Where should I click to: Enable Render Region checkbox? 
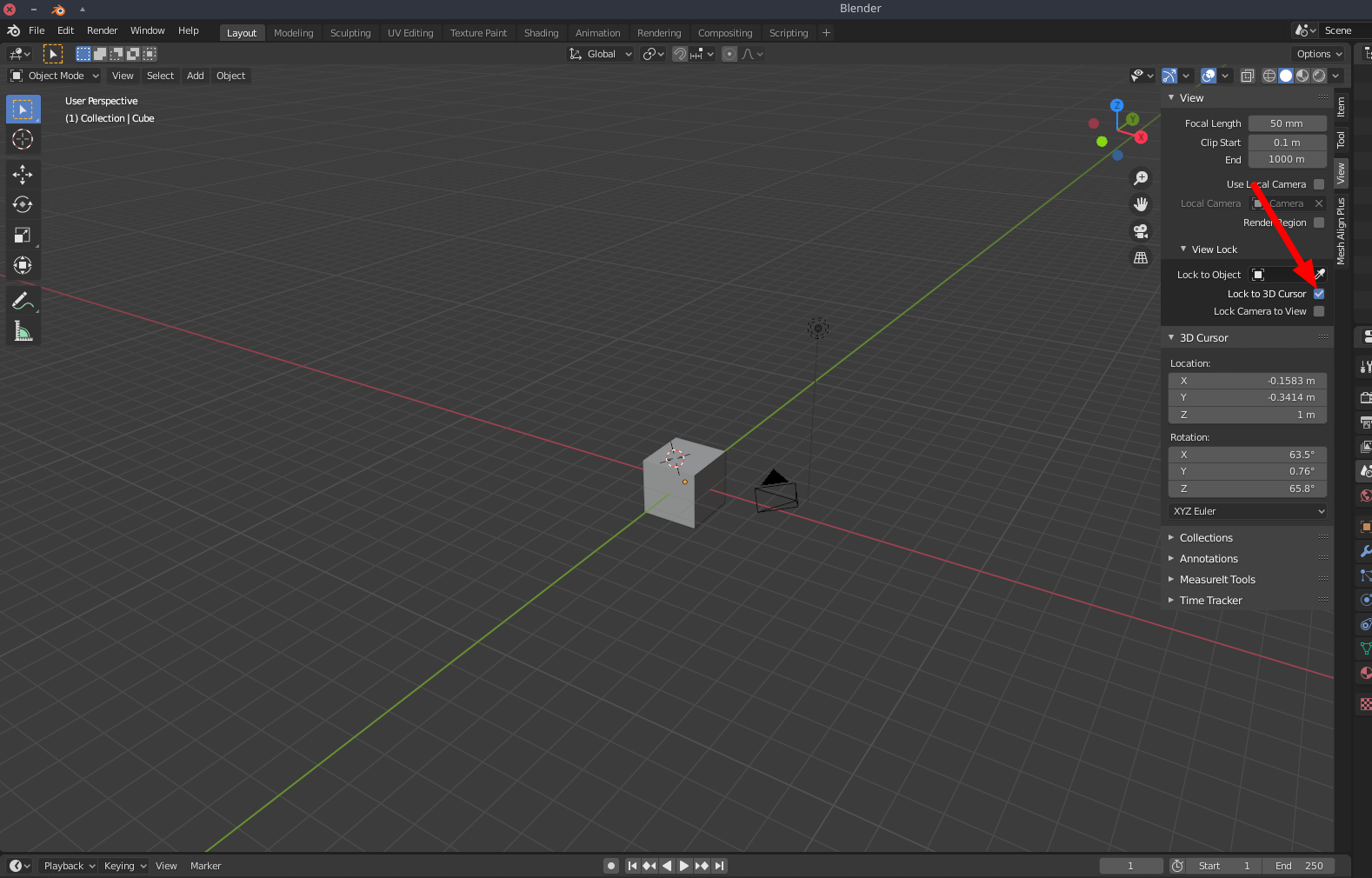(x=1319, y=223)
